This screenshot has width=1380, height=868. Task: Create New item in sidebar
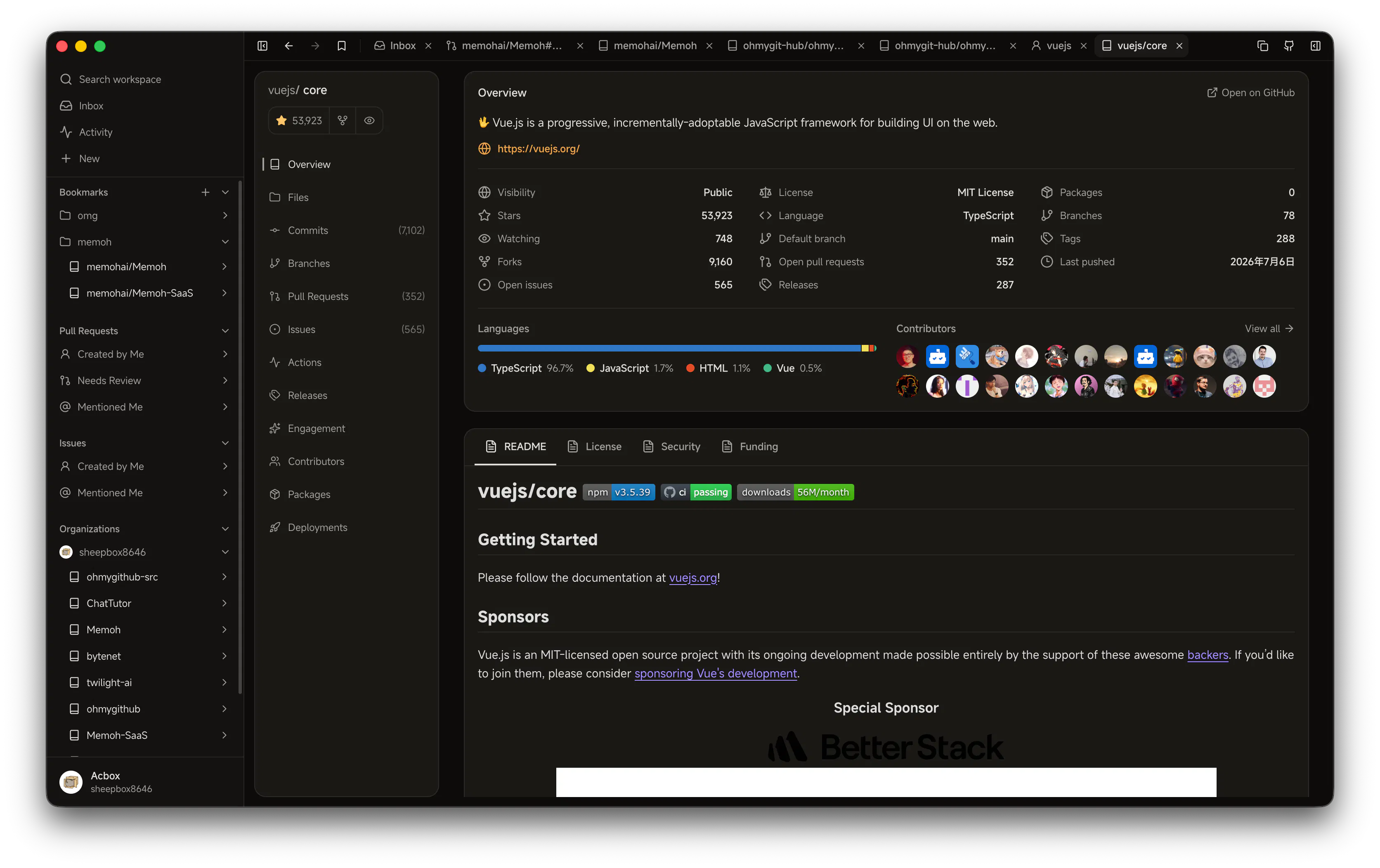pyautogui.click(x=144, y=158)
